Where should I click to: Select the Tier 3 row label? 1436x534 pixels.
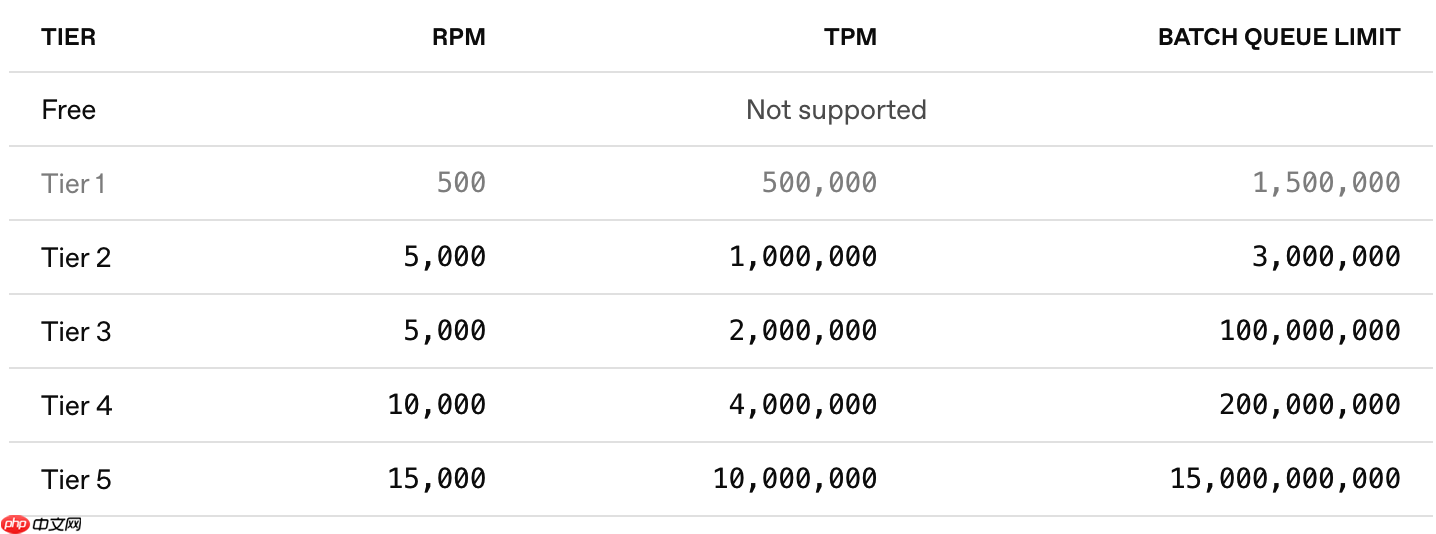[x=76, y=332]
